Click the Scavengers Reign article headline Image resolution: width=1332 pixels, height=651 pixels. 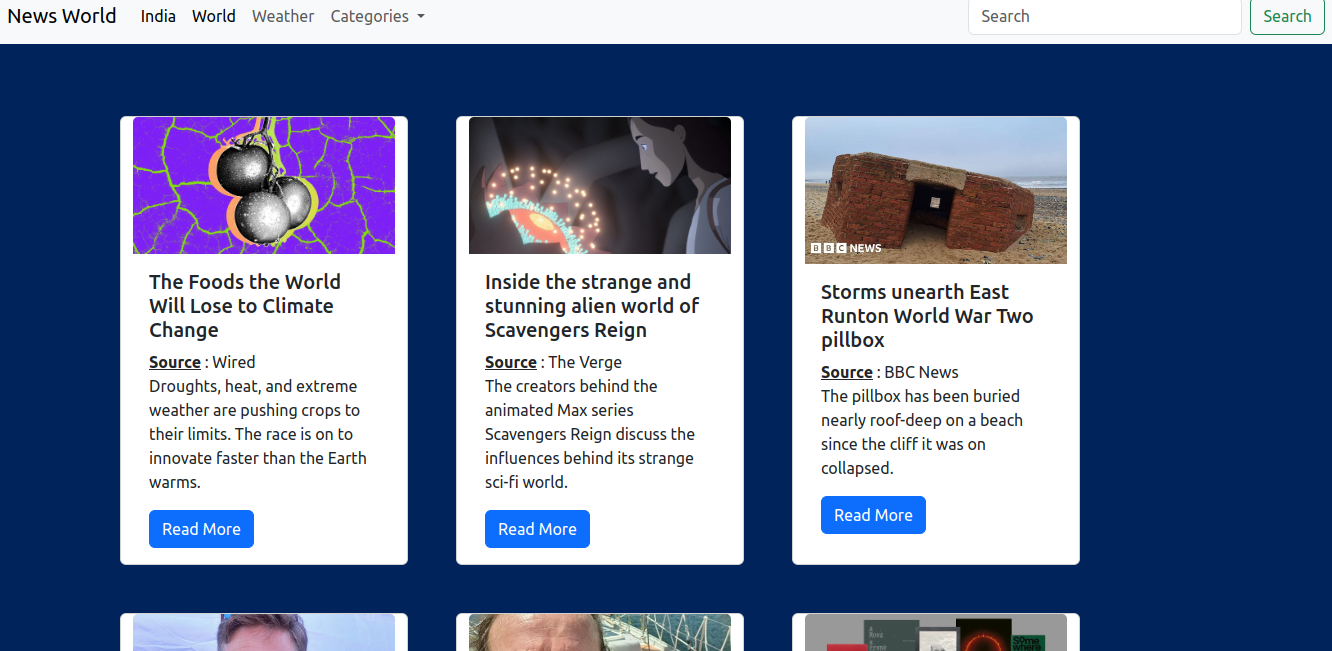tap(591, 306)
